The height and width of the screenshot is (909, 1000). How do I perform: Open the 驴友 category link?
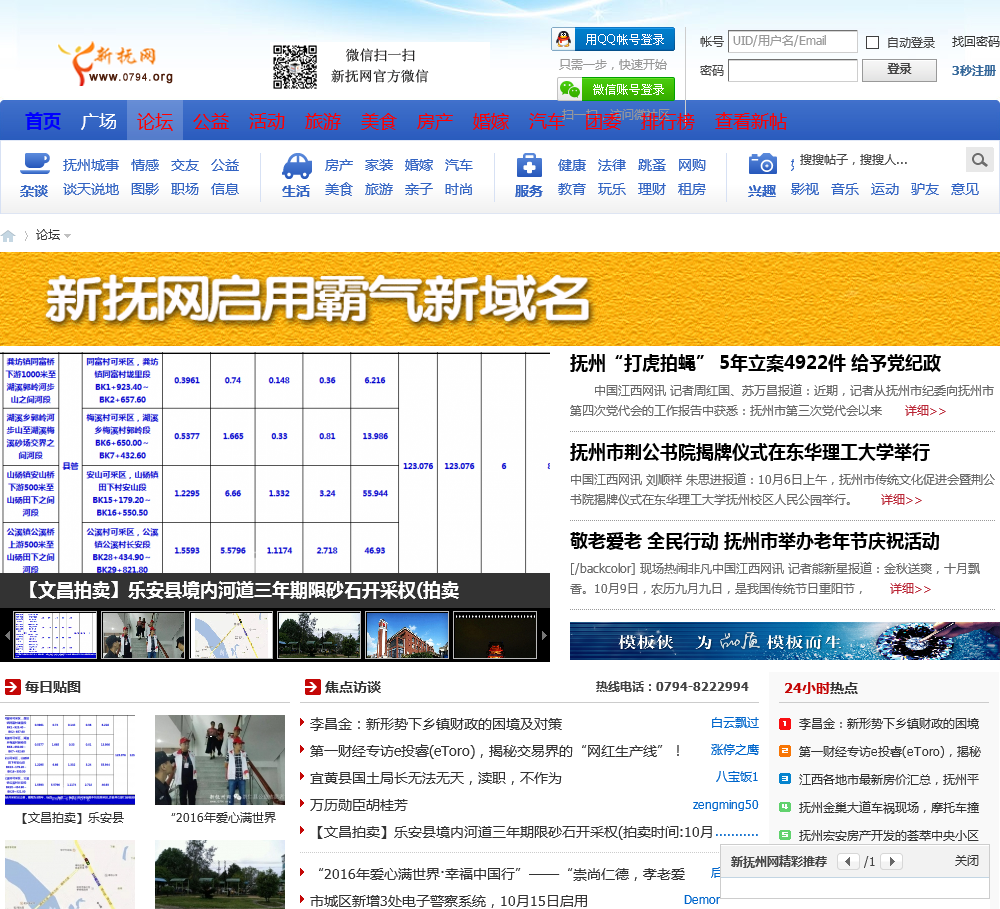tap(925, 189)
